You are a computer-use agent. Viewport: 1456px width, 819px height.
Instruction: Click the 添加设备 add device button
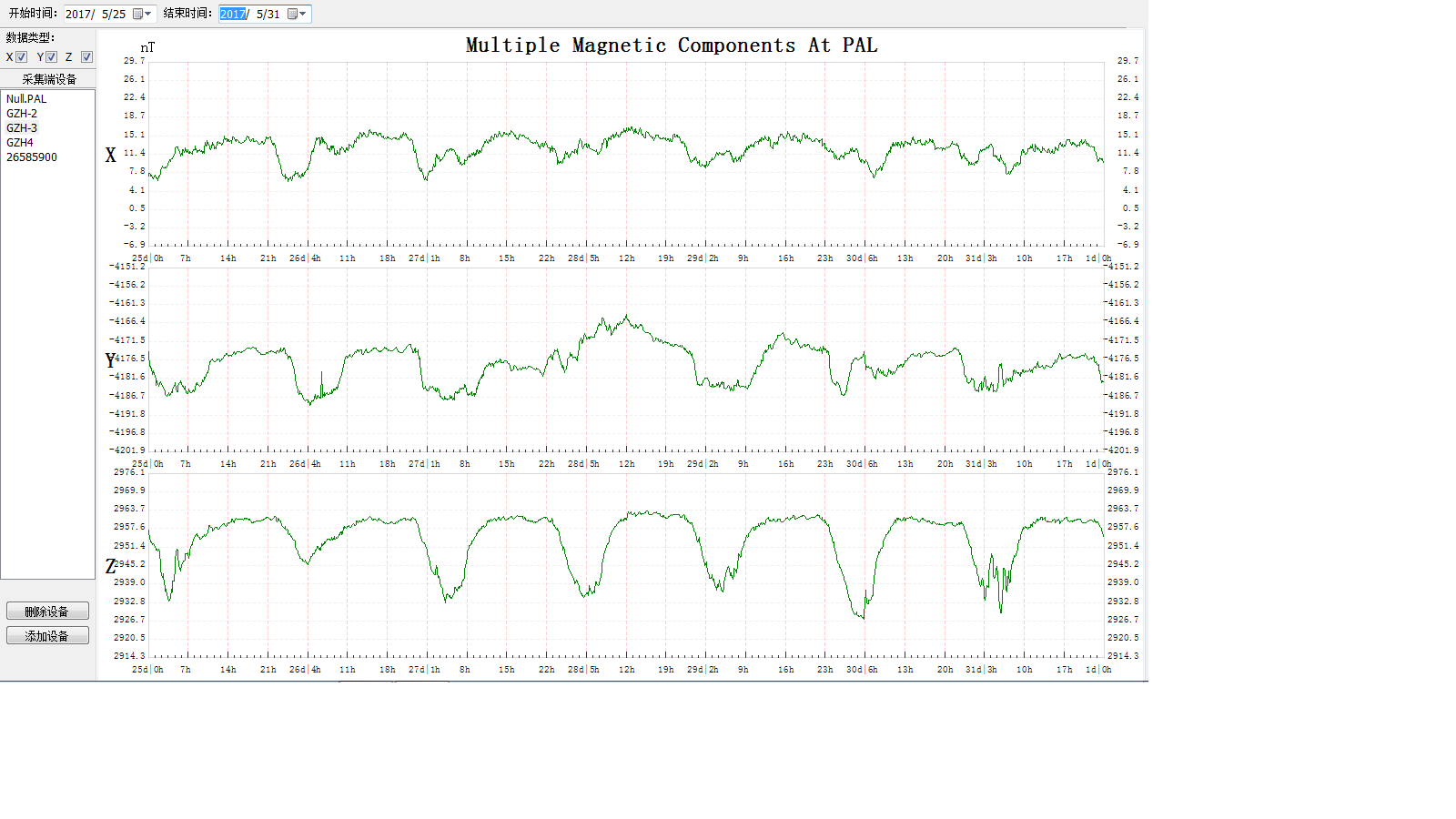pos(47,636)
